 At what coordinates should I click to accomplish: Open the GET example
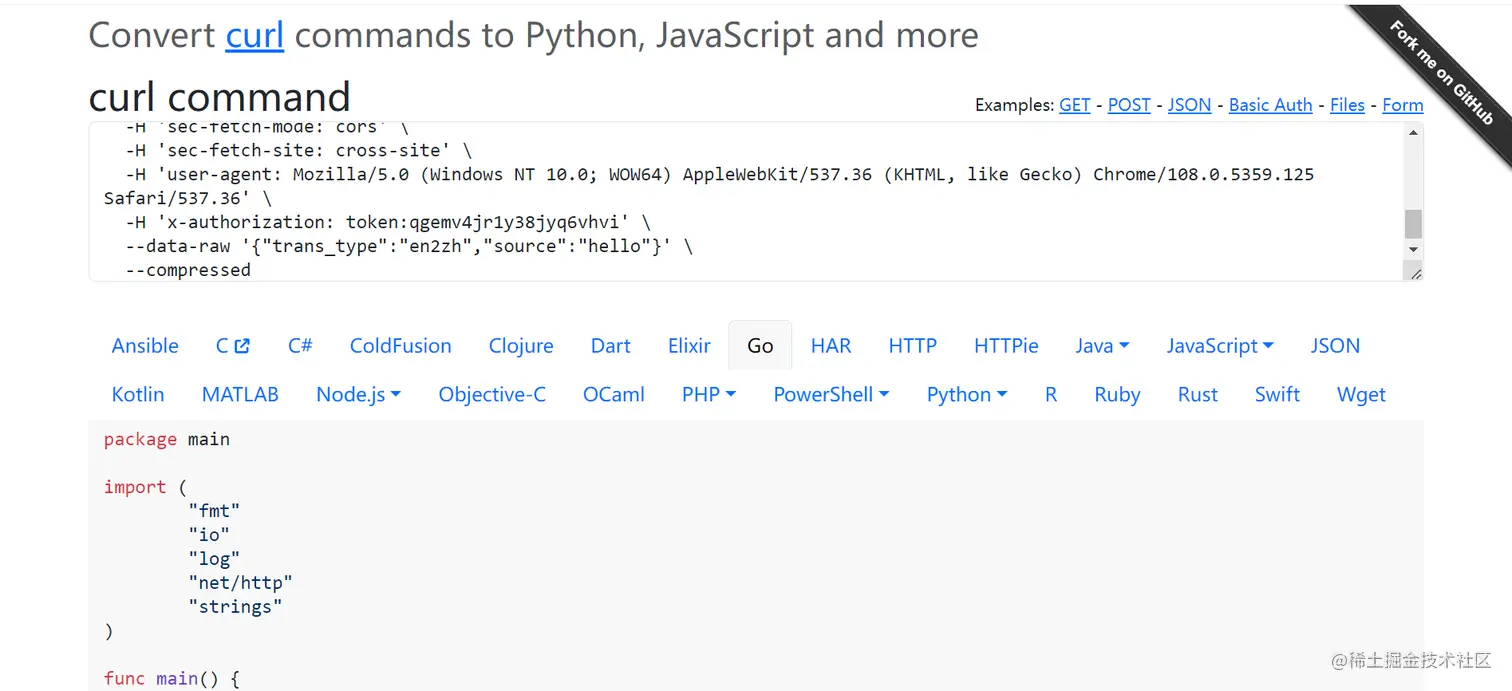(1075, 105)
